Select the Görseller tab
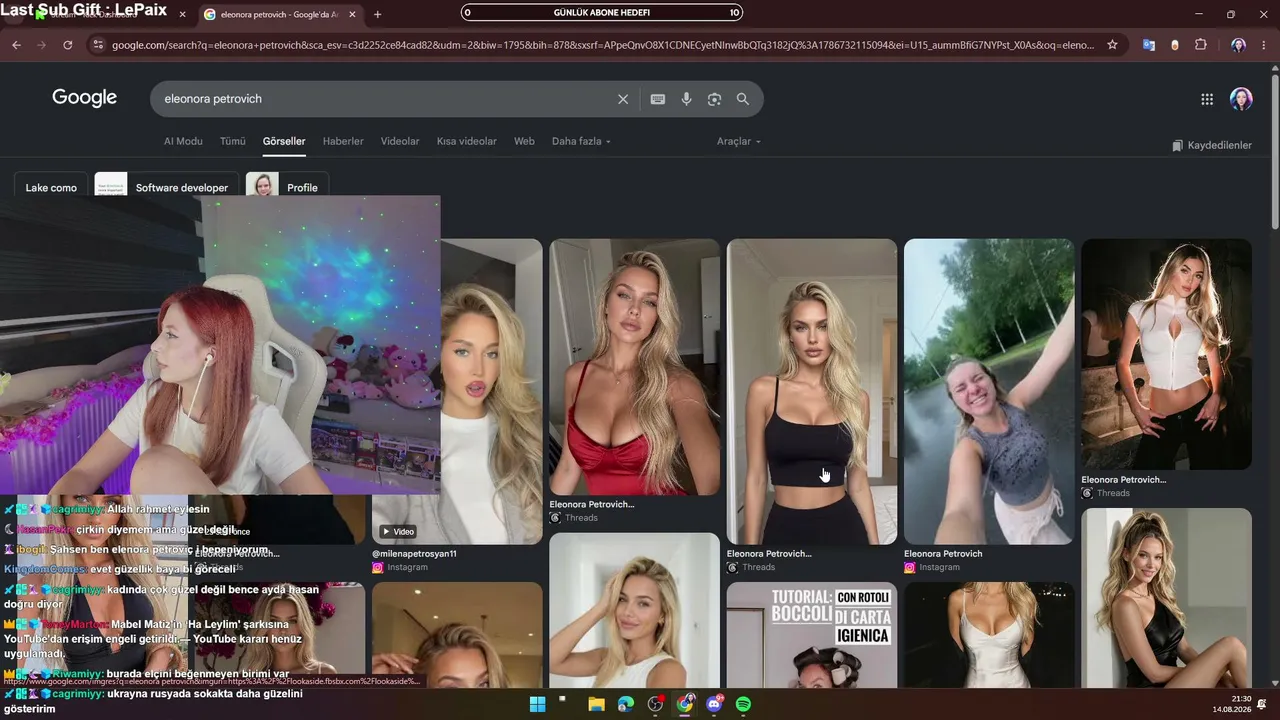 284,141
